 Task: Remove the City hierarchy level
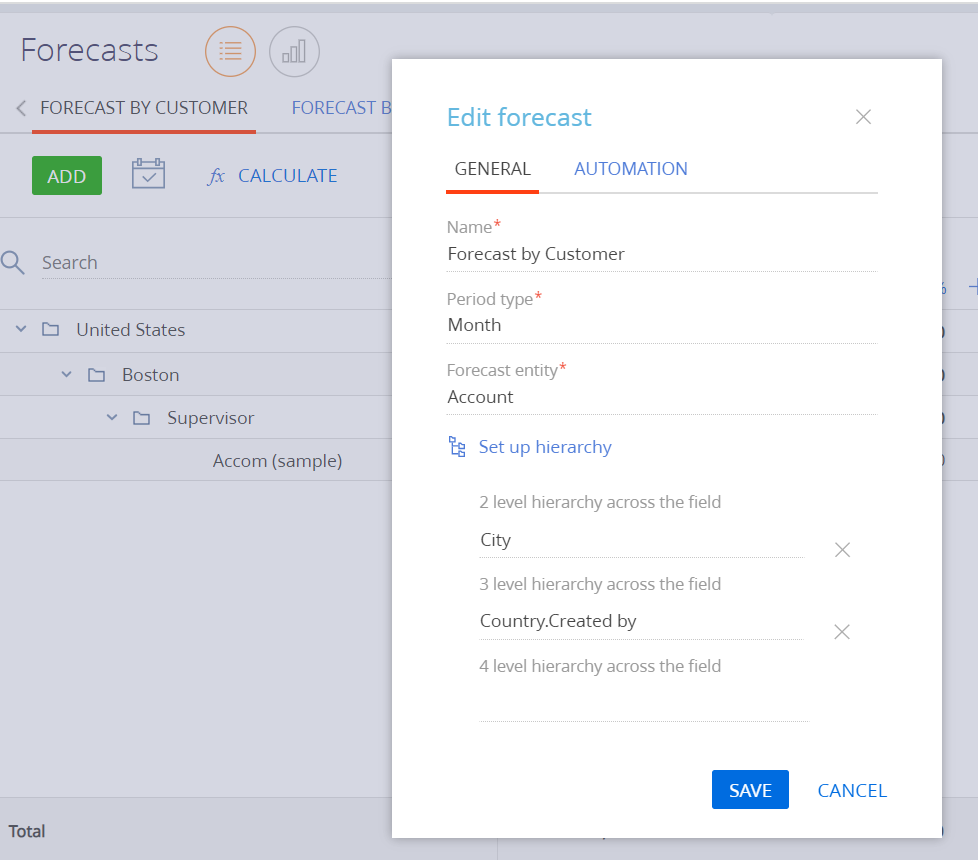[842, 550]
